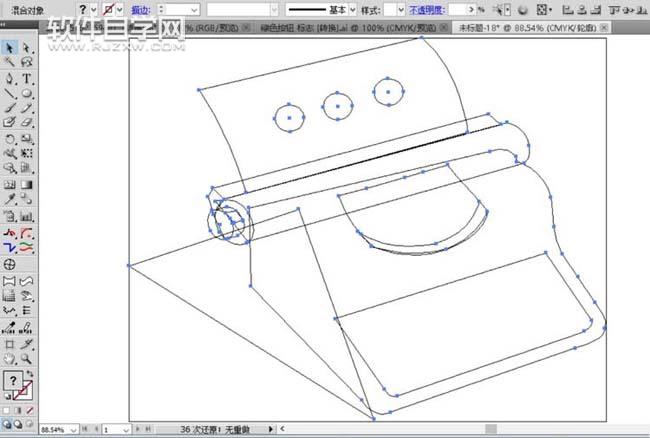This screenshot has height=438, width=650.
Task: Set paint mode to None
Action: point(30,411)
